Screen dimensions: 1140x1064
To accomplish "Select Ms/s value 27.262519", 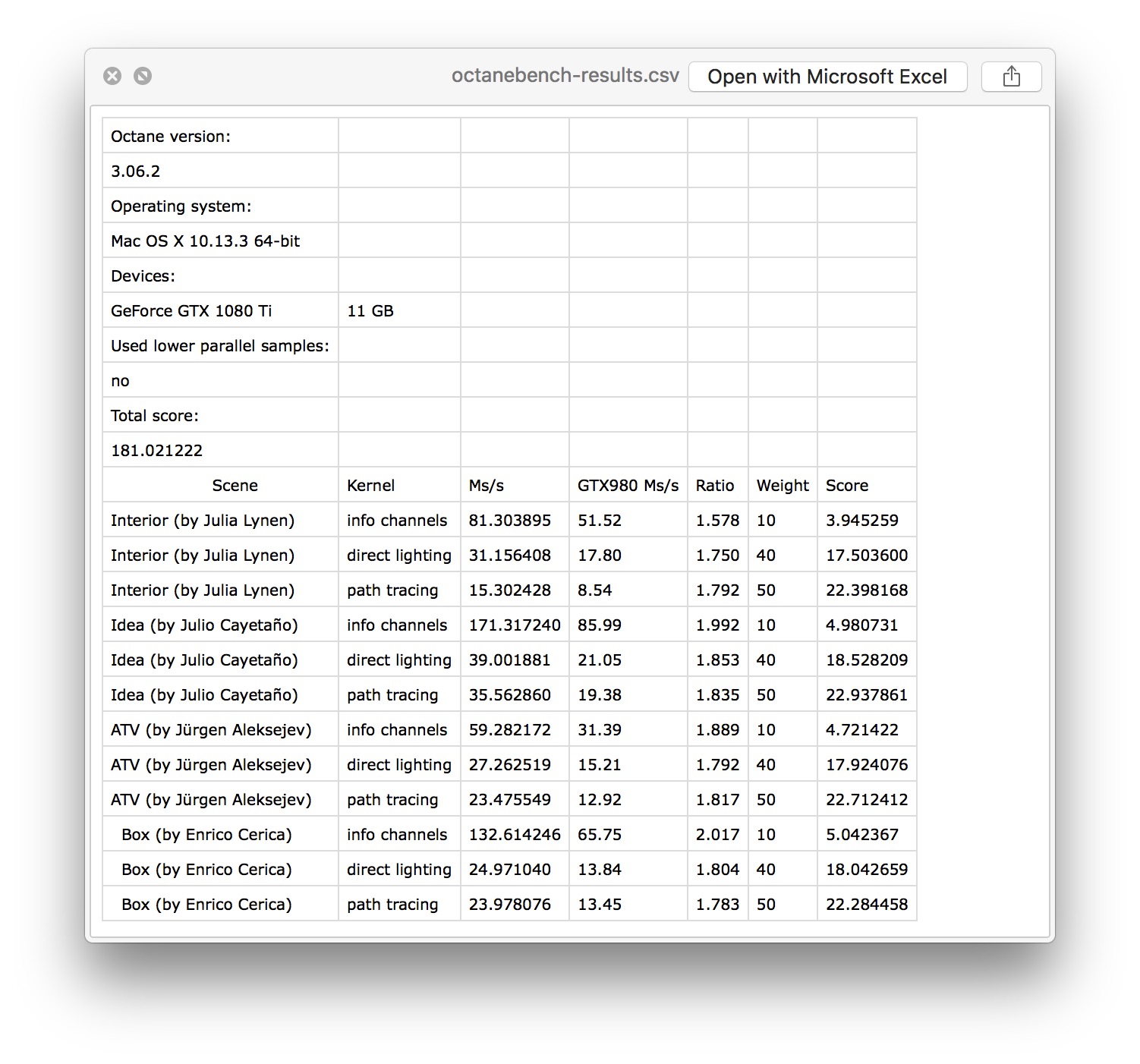I will pos(515,764).
